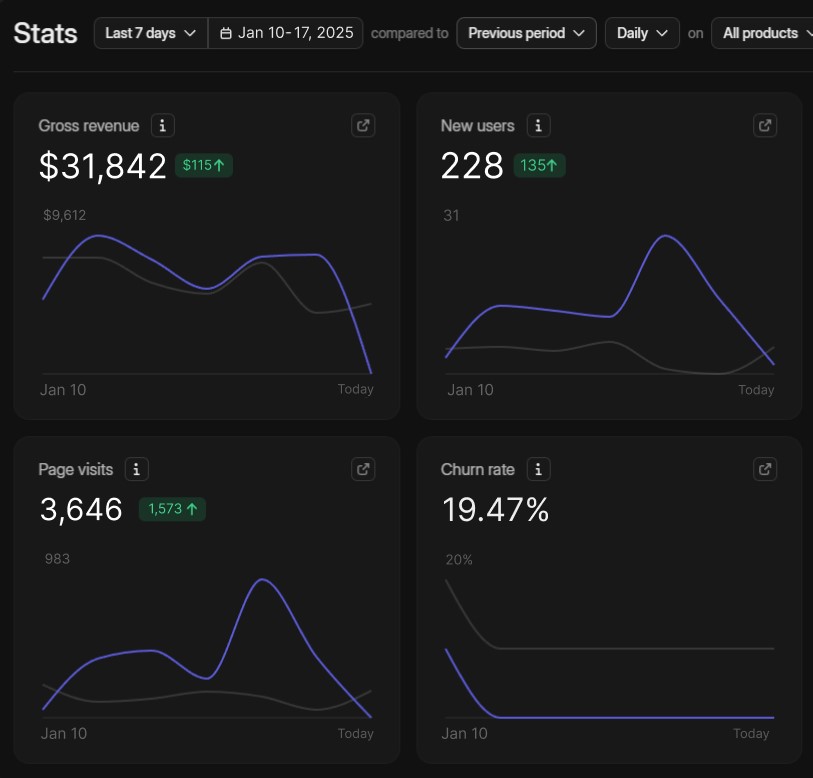This screenshot has height=778, width=813.
Task: Open the Previous period comparison dropdown
Action: coord(526,33)
